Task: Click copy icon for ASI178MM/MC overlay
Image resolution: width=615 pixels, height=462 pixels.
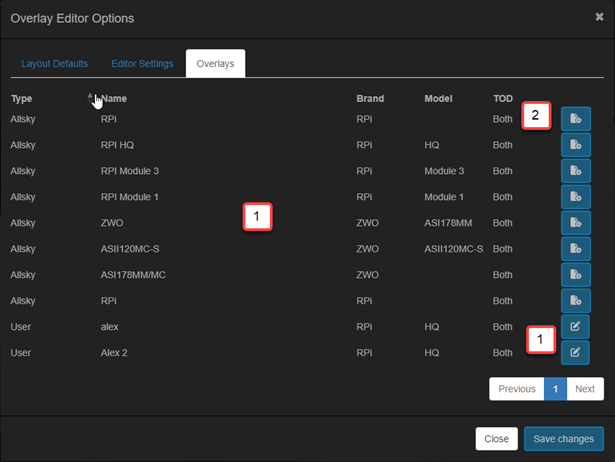Action: tap(575, 275)
